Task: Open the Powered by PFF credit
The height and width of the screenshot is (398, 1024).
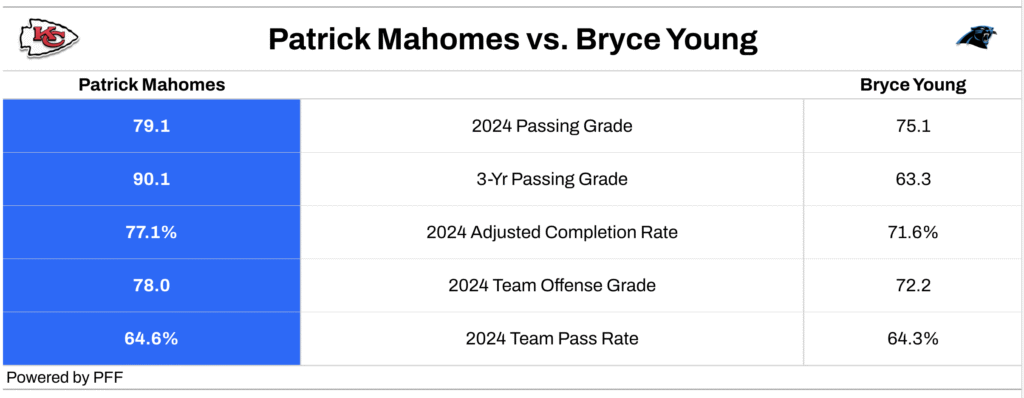Action: pos(65,377)
